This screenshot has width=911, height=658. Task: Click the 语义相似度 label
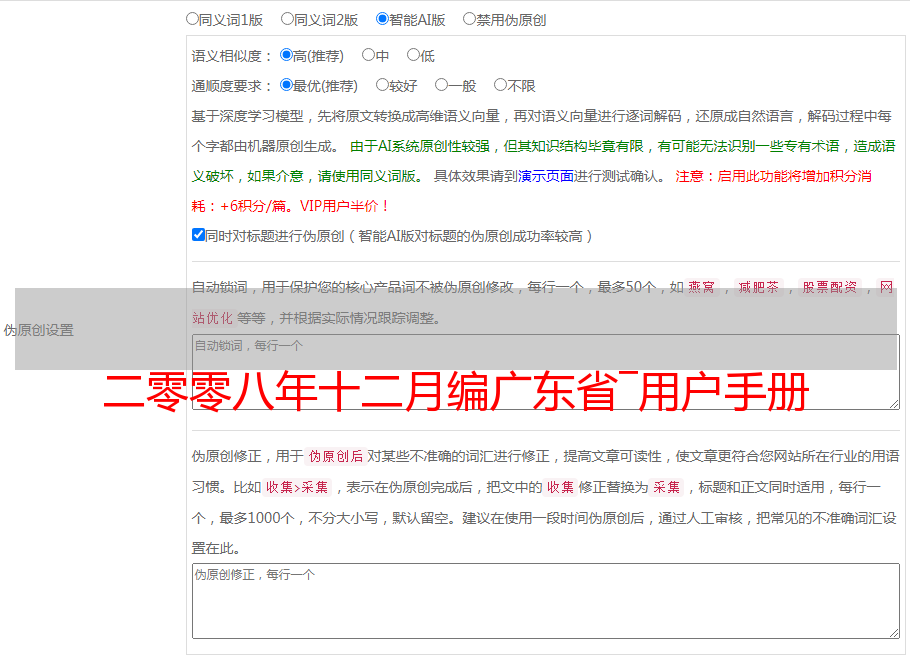[x=232, y=56]
